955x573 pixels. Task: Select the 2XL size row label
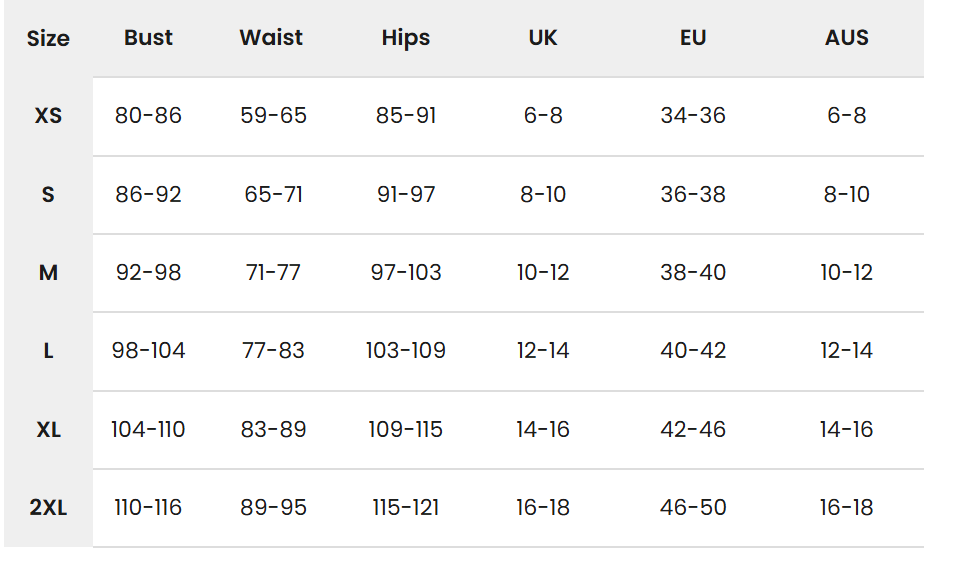(48, 507)
